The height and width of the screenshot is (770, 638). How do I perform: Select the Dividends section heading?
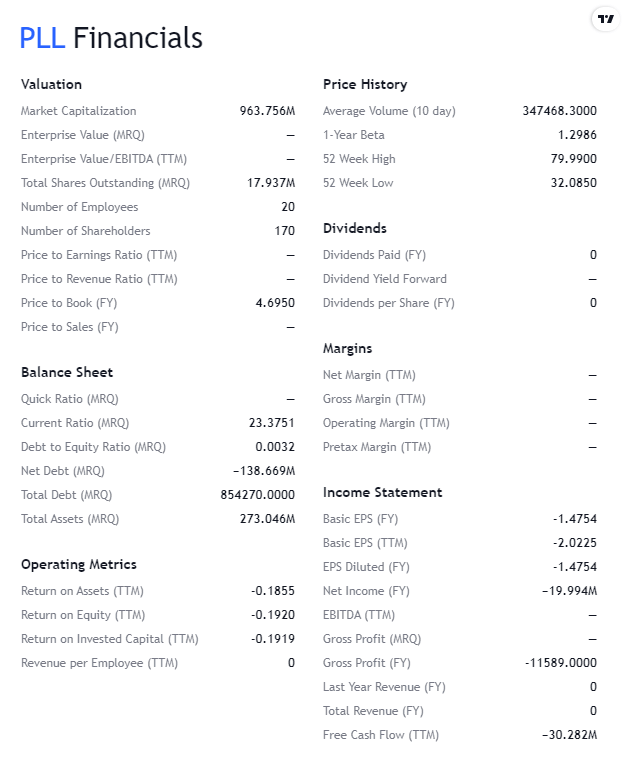click(x=355, y=228)
